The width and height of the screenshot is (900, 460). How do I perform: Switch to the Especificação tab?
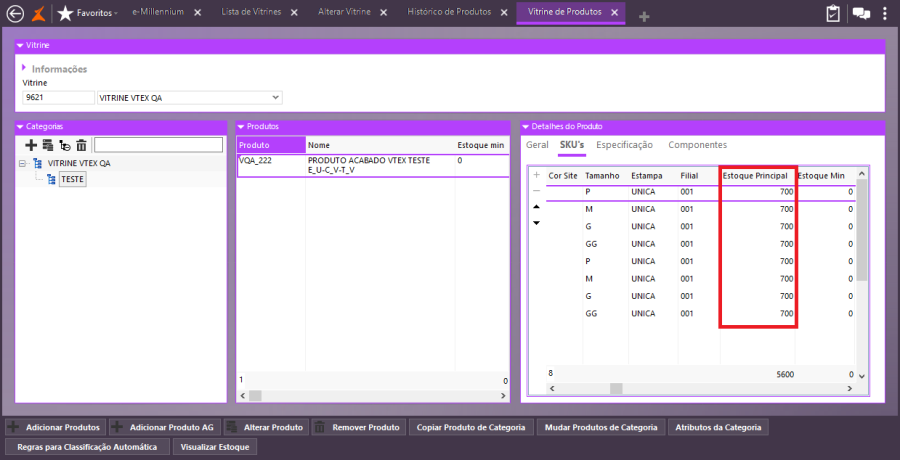(x=624, y=145)
